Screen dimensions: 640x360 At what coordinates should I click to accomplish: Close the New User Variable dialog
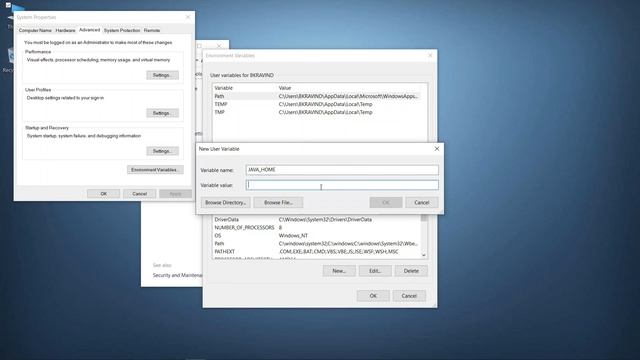437,149
